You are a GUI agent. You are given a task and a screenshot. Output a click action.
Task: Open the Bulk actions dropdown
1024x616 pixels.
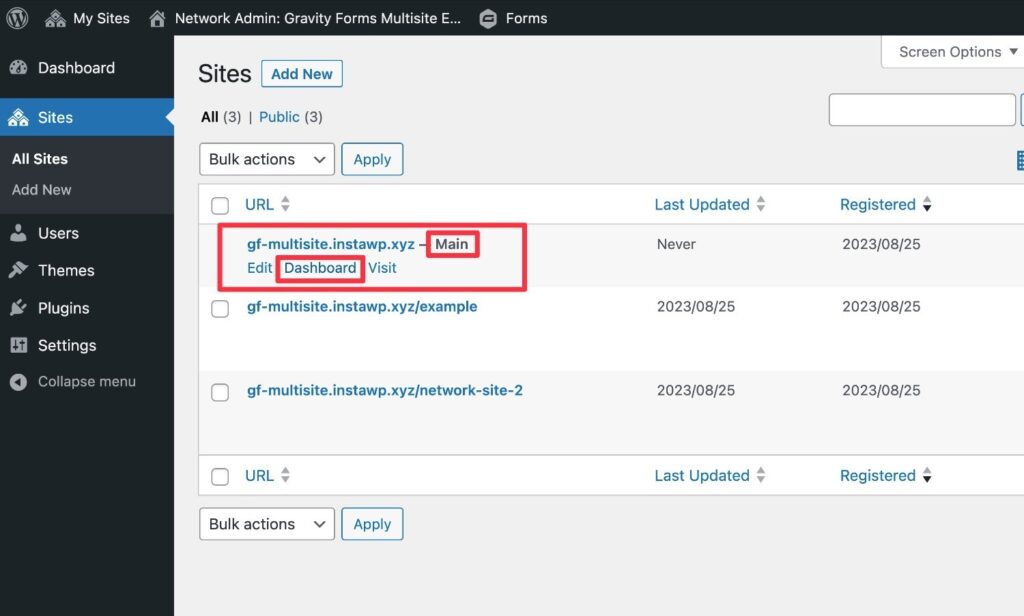tap(266, 159)
